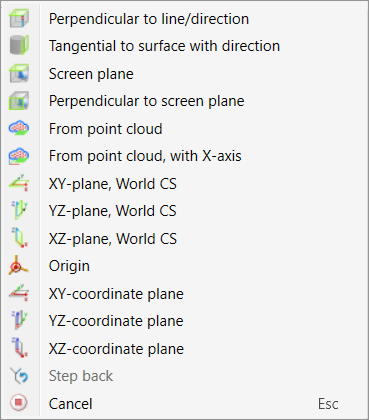This screenshot has width=369, height=420.
Task: Click the YZ-plane World CS icon
Action: 19,211
